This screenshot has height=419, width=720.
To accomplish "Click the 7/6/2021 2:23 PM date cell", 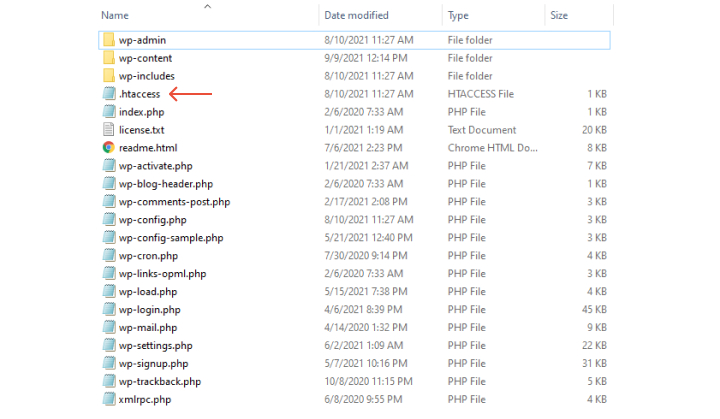I will 363,147.
